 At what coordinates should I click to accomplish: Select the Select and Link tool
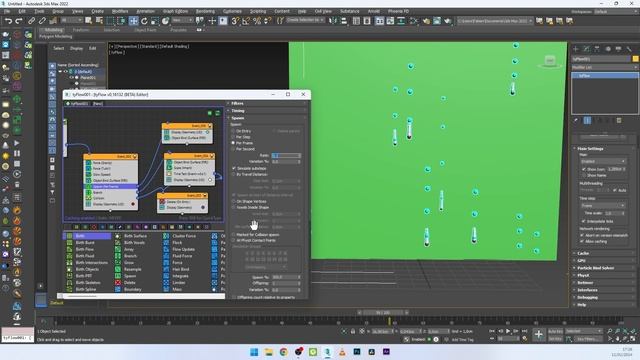click(31, 20)
